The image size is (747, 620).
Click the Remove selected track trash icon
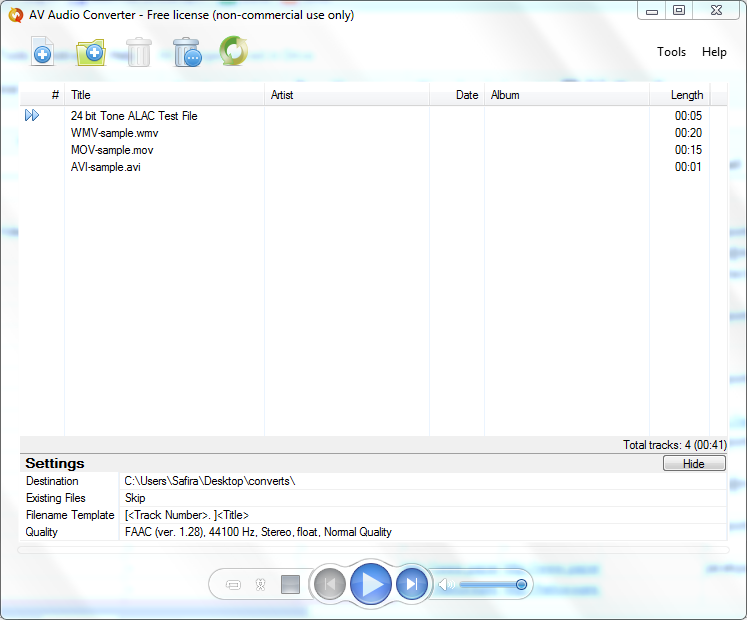tap(139, 52)
